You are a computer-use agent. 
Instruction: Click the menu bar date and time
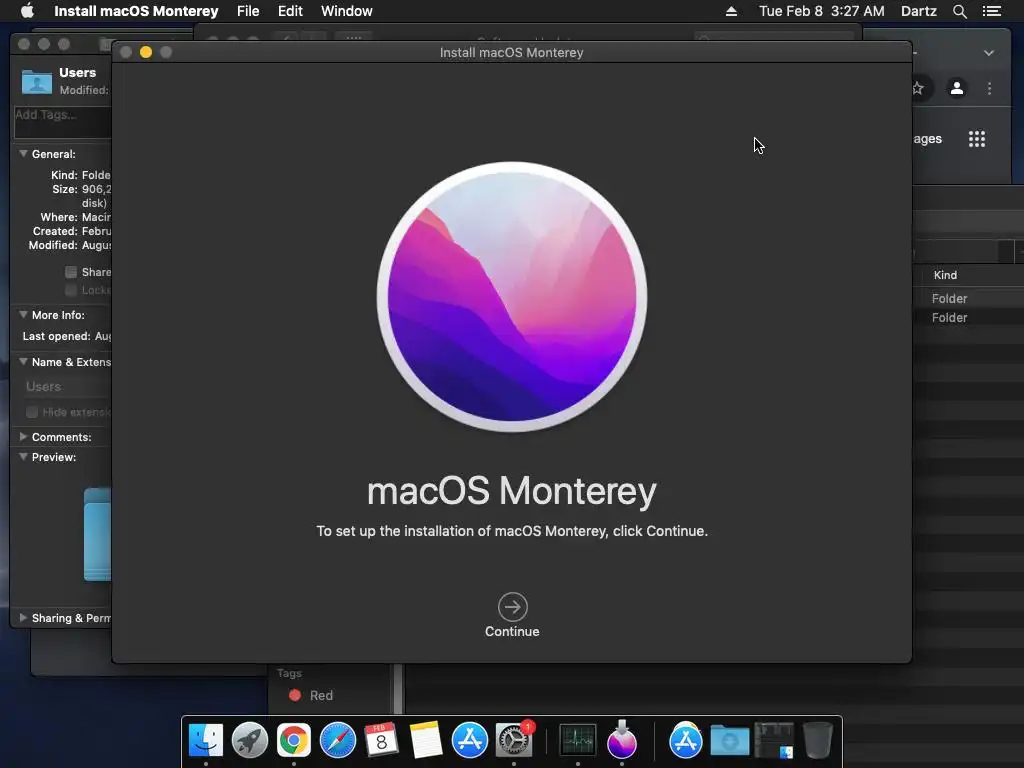822,11
